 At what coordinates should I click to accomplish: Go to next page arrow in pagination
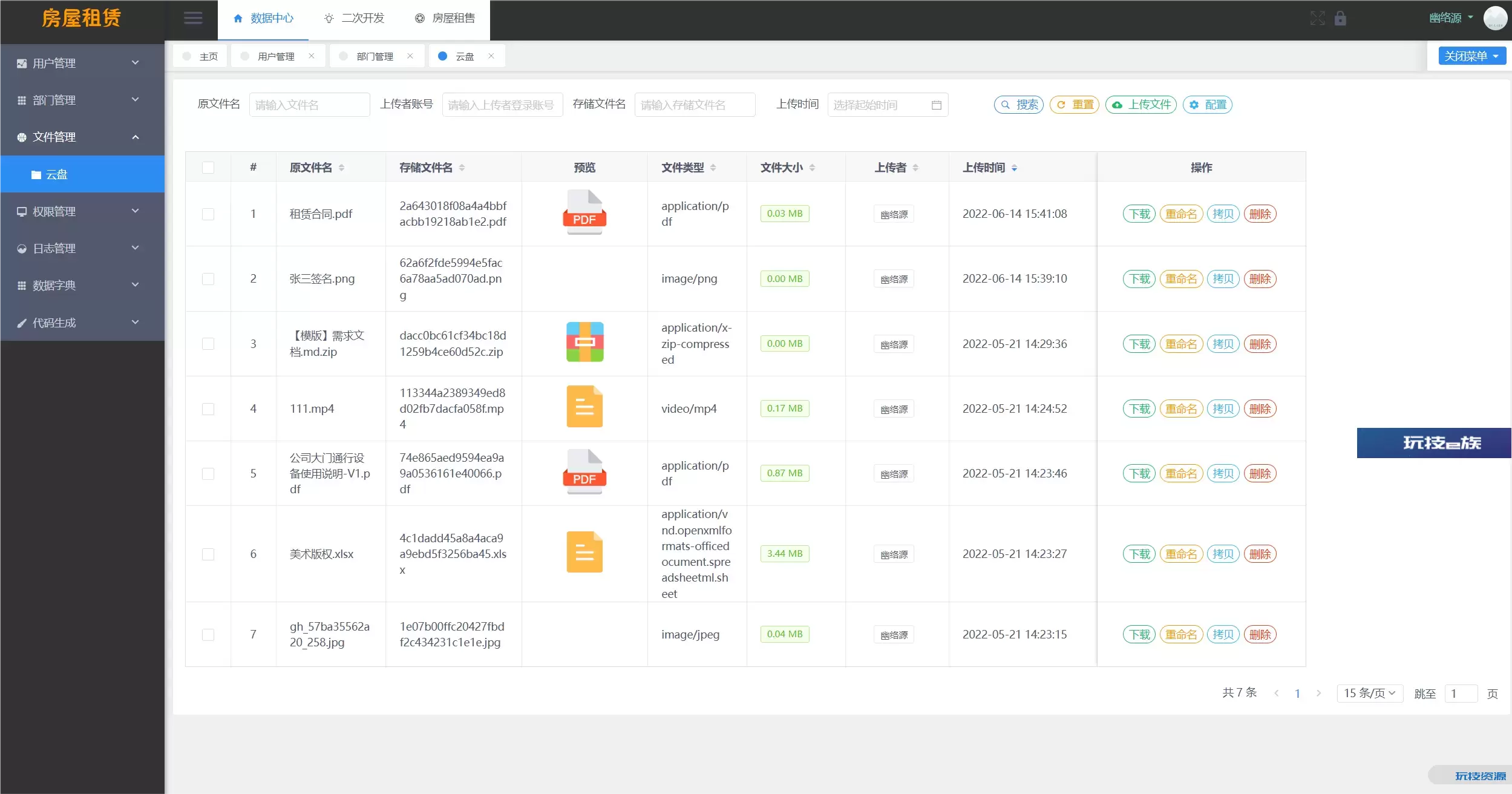[x=1318, y=693]
